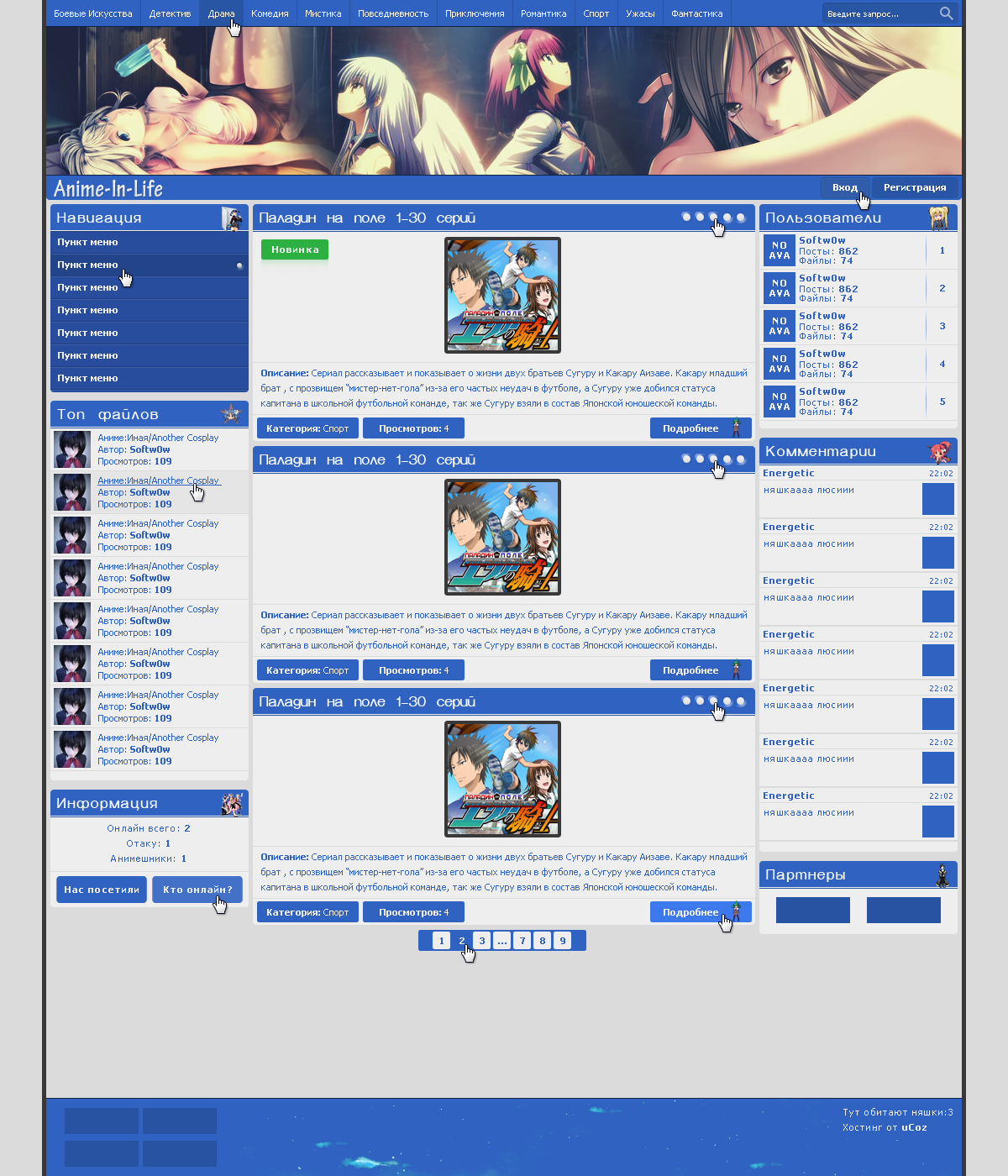1008x1176 pixels.
Task: Select the Драма genre in top menu
Action: 222,13
